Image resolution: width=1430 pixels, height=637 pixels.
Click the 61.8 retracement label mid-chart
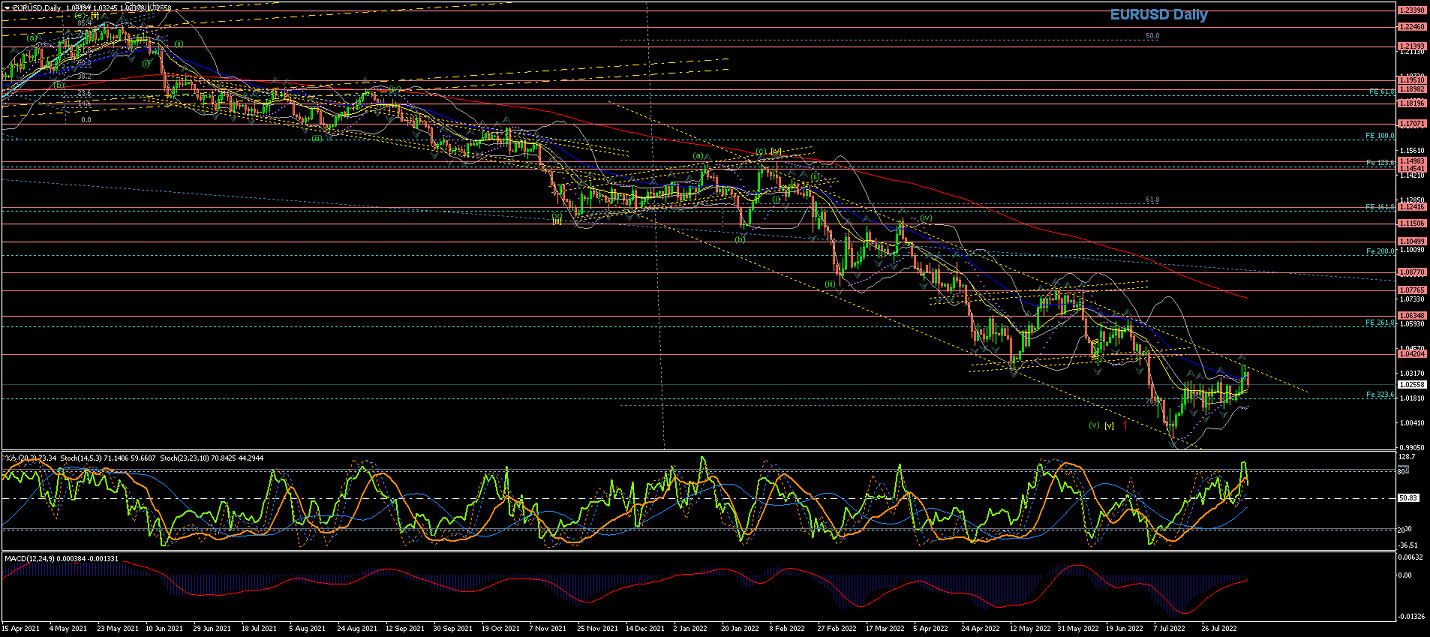click(x=1152, y=200)
